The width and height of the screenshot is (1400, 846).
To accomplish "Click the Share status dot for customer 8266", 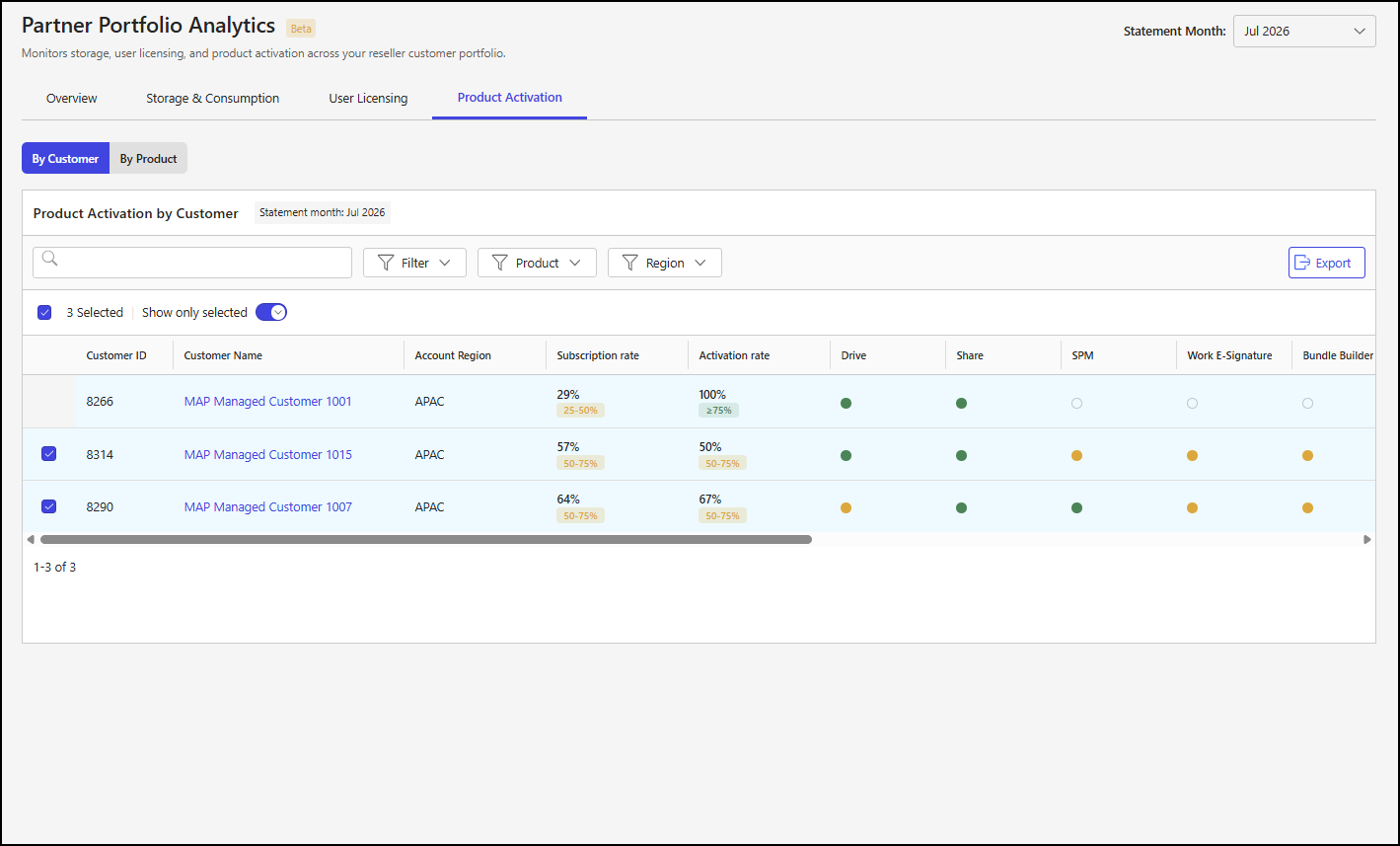I will [x=961, y=403].
